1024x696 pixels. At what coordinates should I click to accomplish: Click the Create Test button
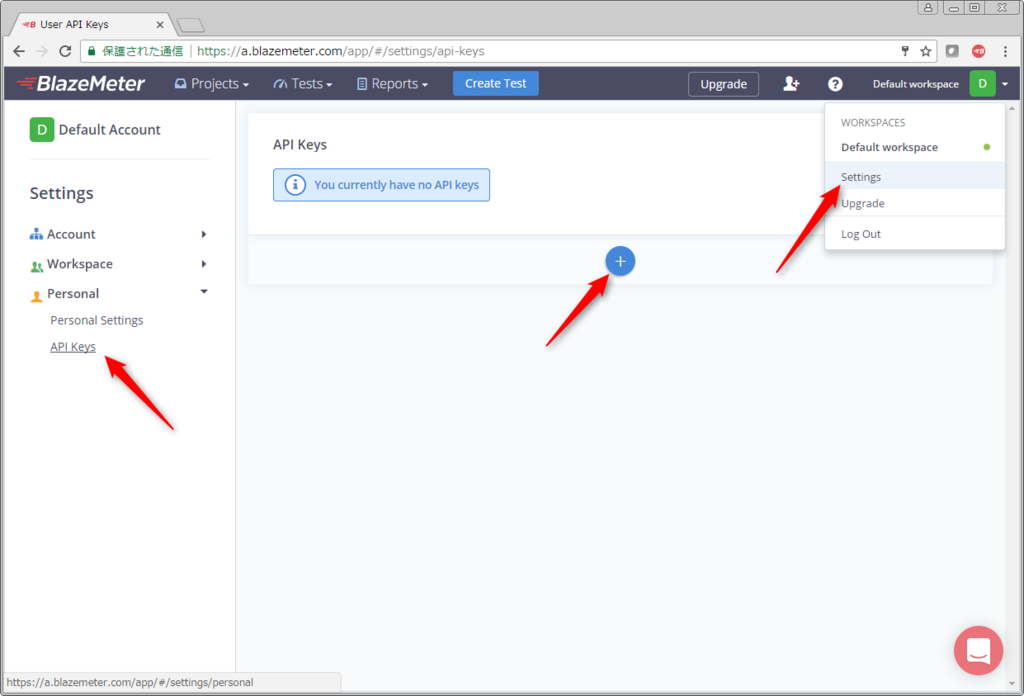496,84
